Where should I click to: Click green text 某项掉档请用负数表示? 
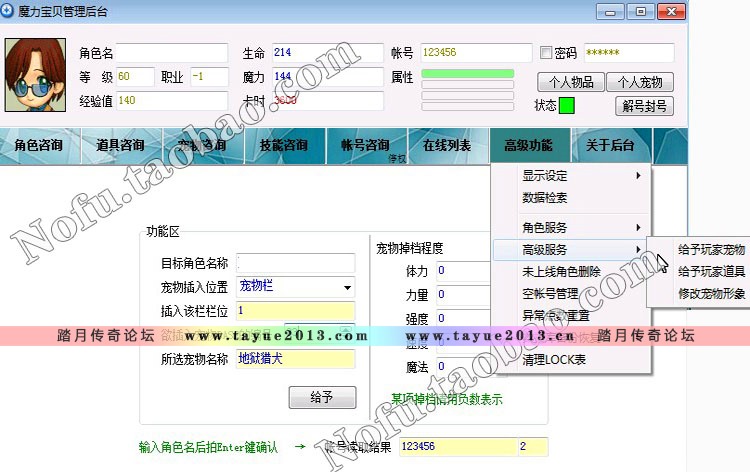click(x=447, y=399)
